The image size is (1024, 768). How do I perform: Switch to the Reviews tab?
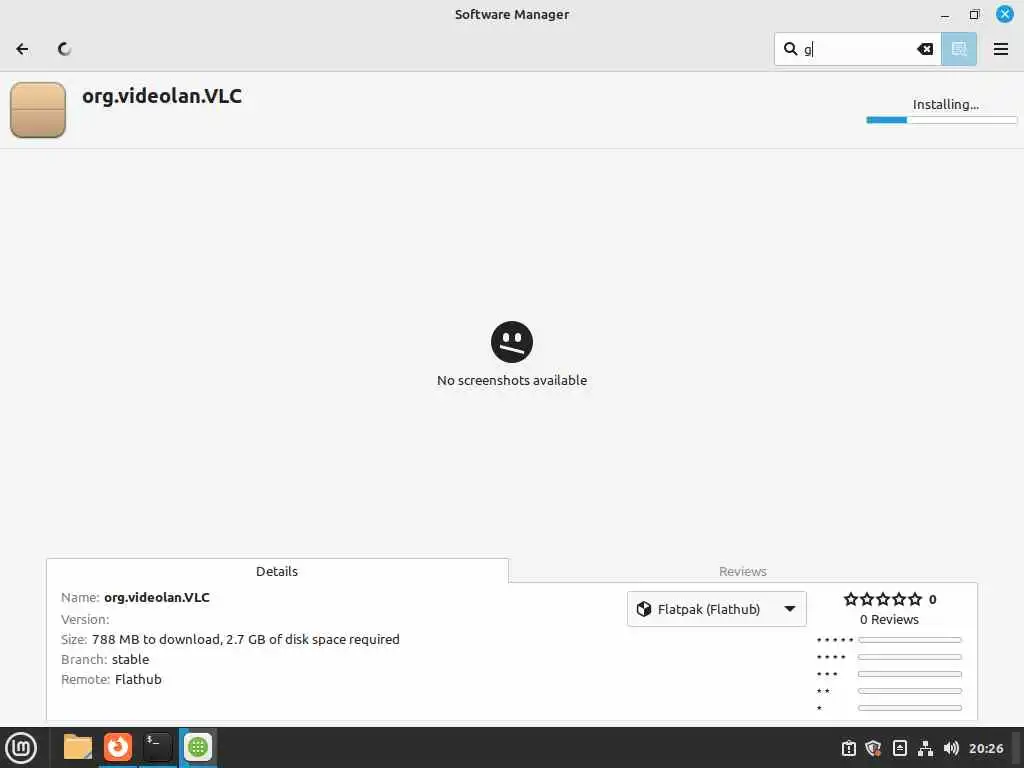743,571
